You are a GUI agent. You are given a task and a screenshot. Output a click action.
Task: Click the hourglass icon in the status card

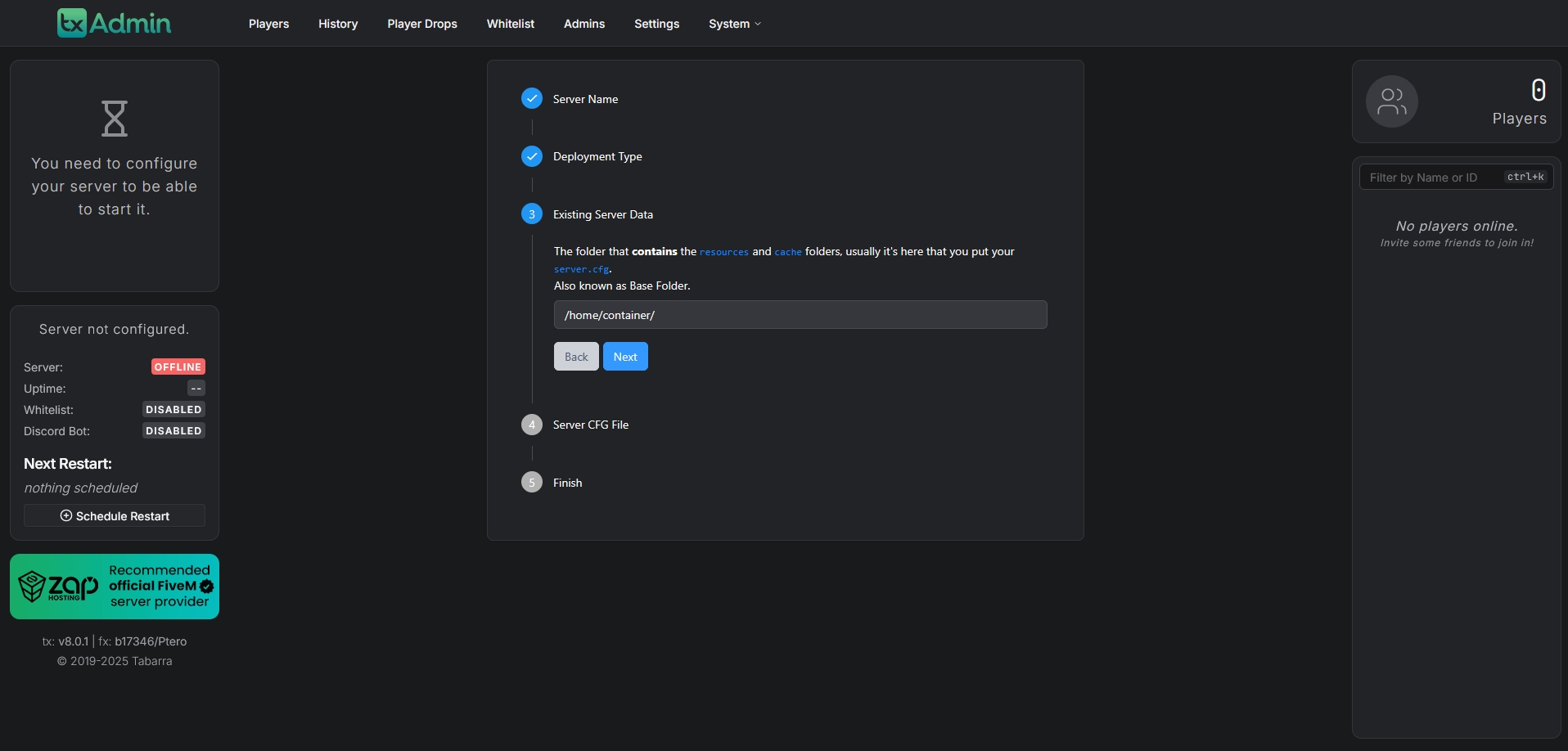click(115, 119)
